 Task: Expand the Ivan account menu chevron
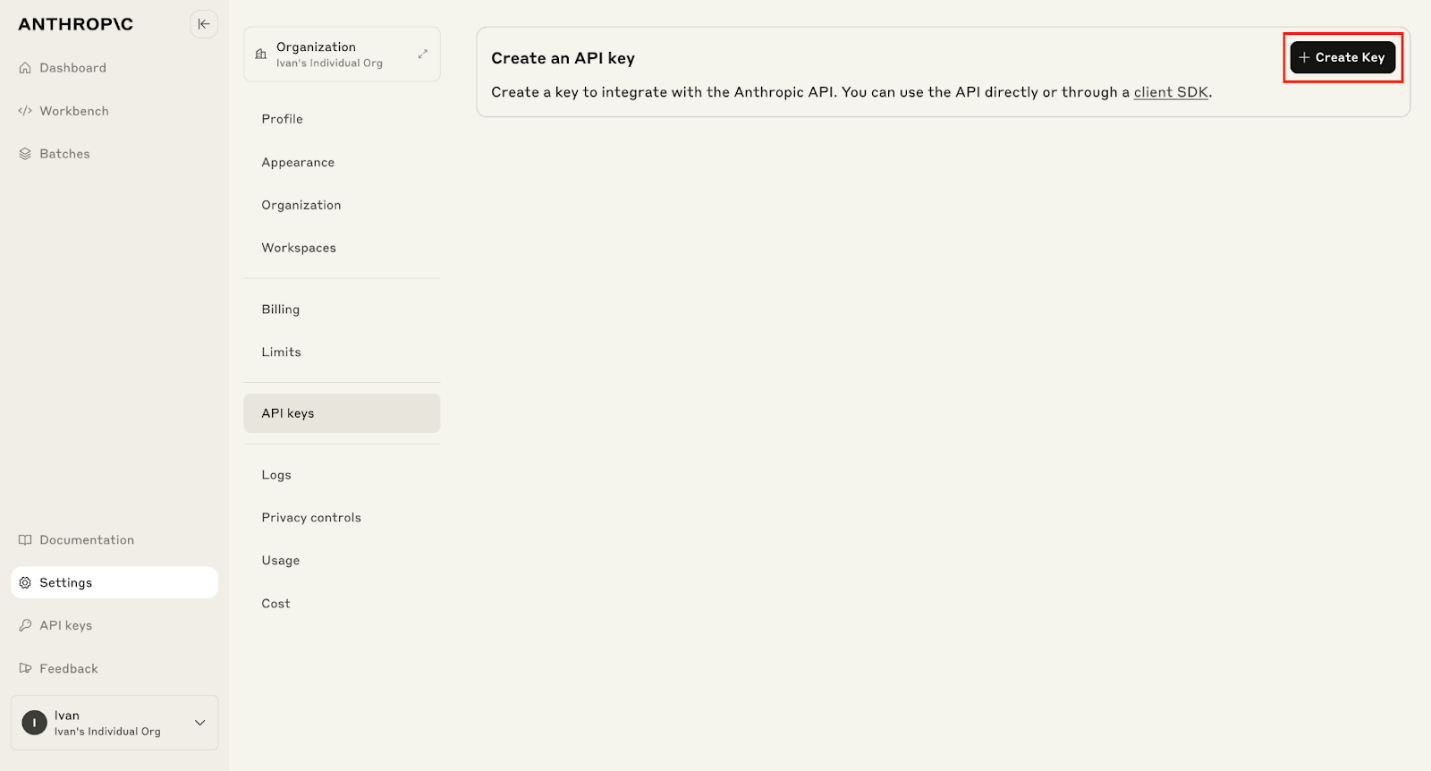coord(203,722)
